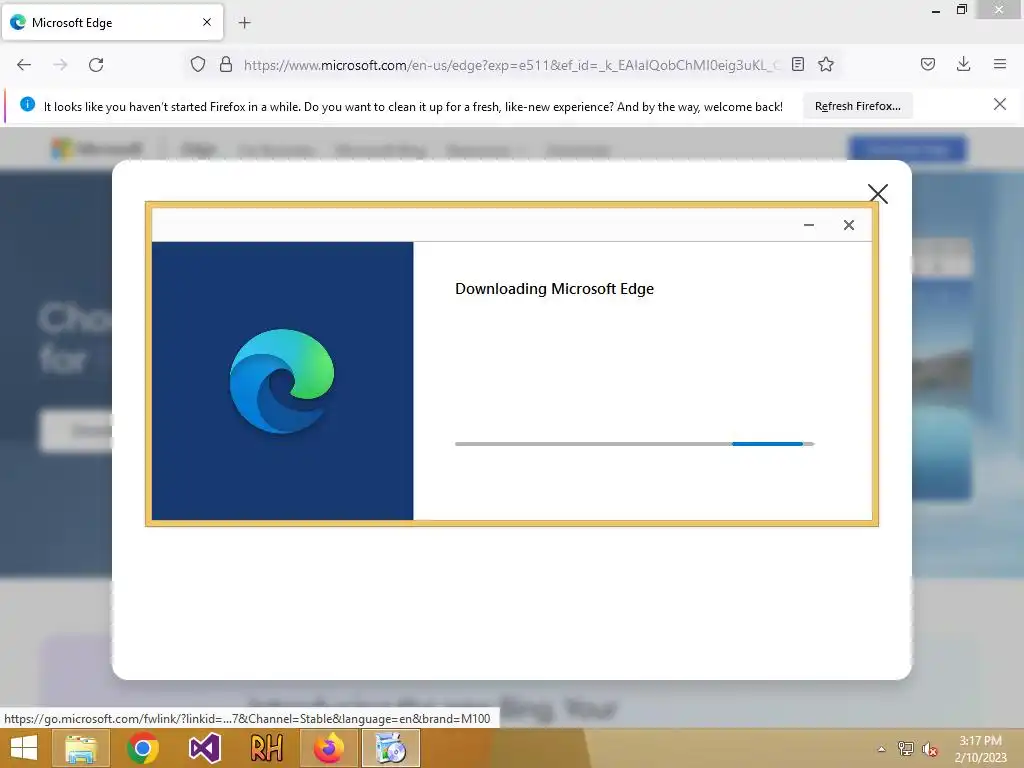The height and width of the screenshot is (768, 1024).
Task: Close the Microsoft Edge tab
Action: click(x=207, y=22)
